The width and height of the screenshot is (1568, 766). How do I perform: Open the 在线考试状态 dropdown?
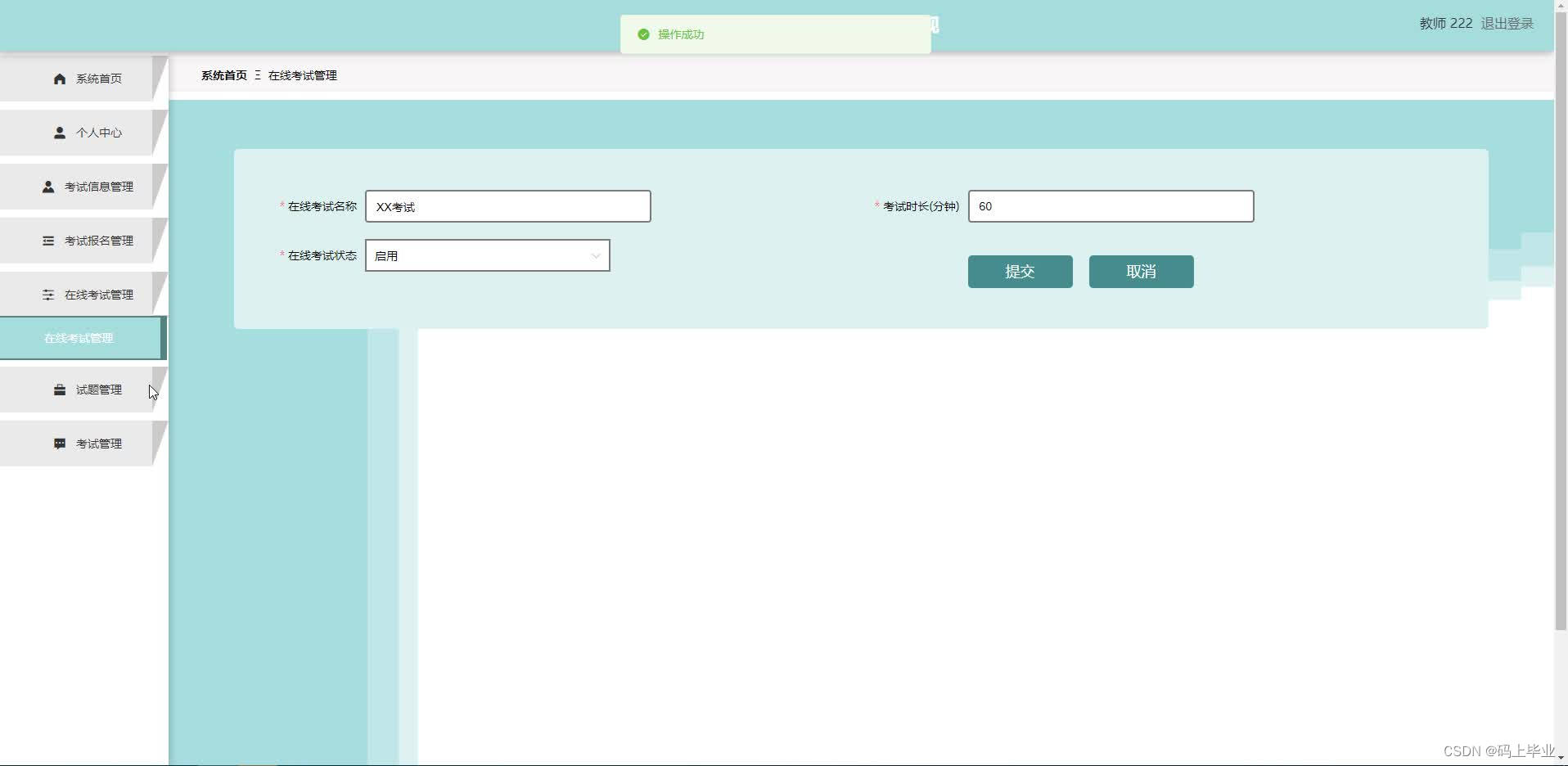[487, 255]
